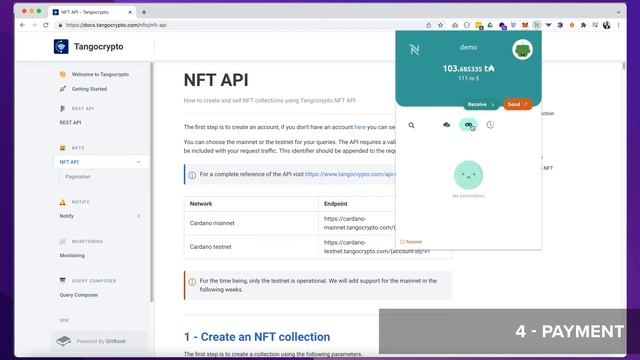Click the Receive button in wallet
The height and width of the screenshot is (360, 640).
tap(481, 104)
